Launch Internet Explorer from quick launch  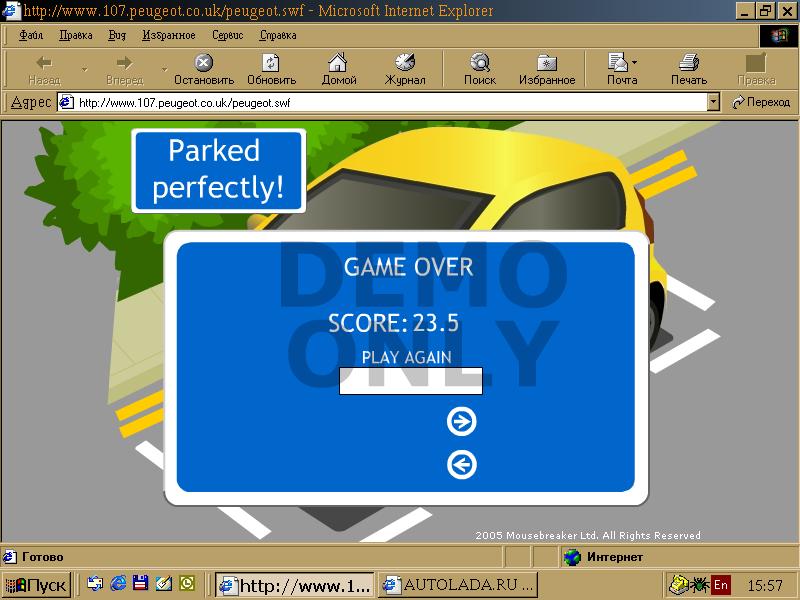(118, 584)
